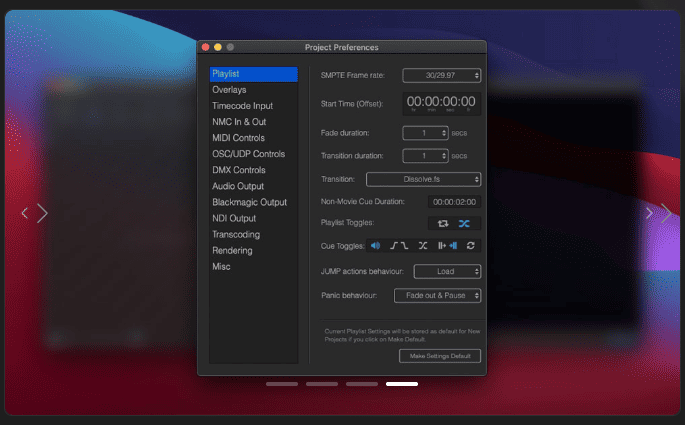Click Make Settings Default button
This screenshot has height=425, width=685.
pyautogui.click(x=440, y=356)
